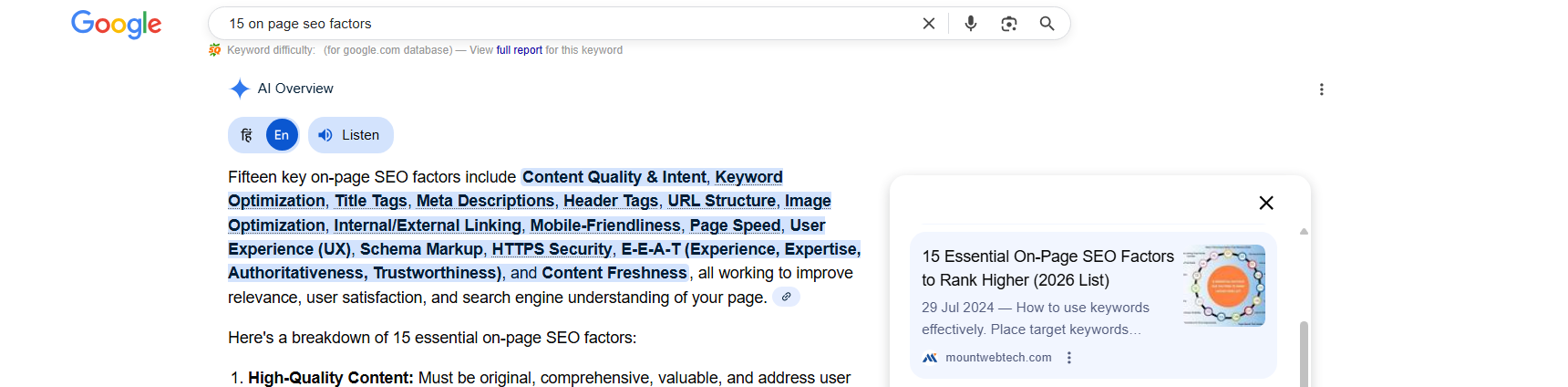Select English language toggle
This screenshot has width=1568, height=387.
point(282,135)
